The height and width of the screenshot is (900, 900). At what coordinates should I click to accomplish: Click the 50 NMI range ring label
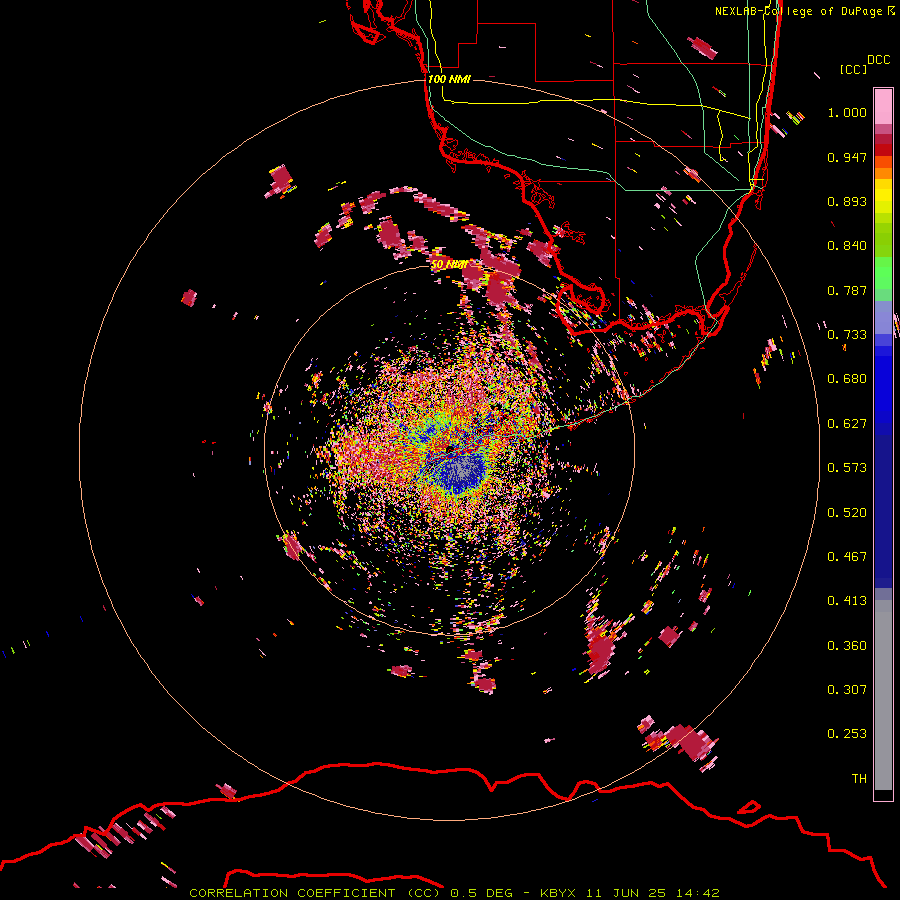(448, 265)
